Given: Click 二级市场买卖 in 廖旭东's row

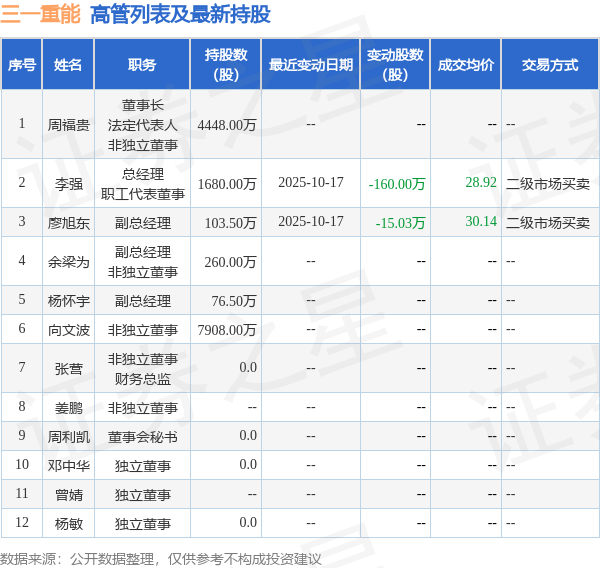Looking at the screenshot, I should pos(547,223).
